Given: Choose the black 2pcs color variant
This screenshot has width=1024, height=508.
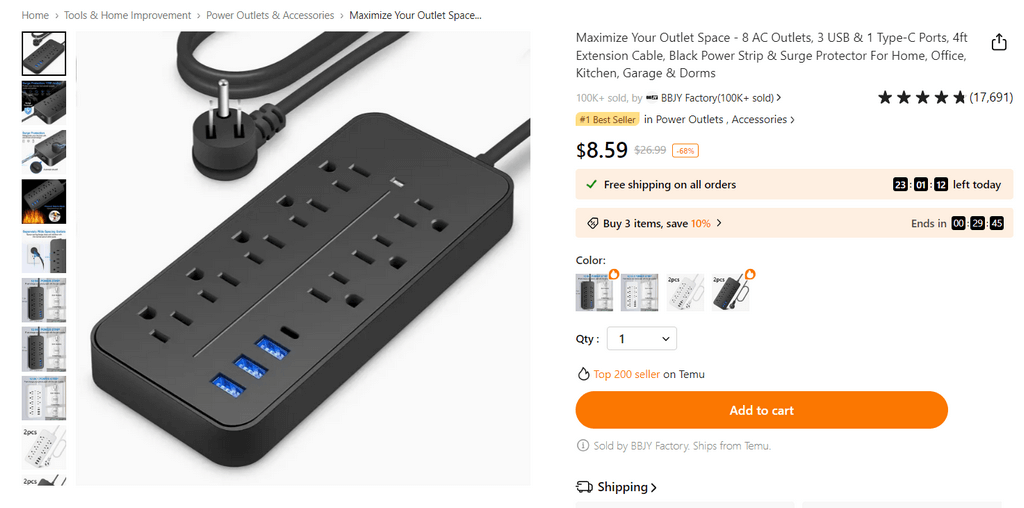Looking at the screenshot, I should [731, 292].
